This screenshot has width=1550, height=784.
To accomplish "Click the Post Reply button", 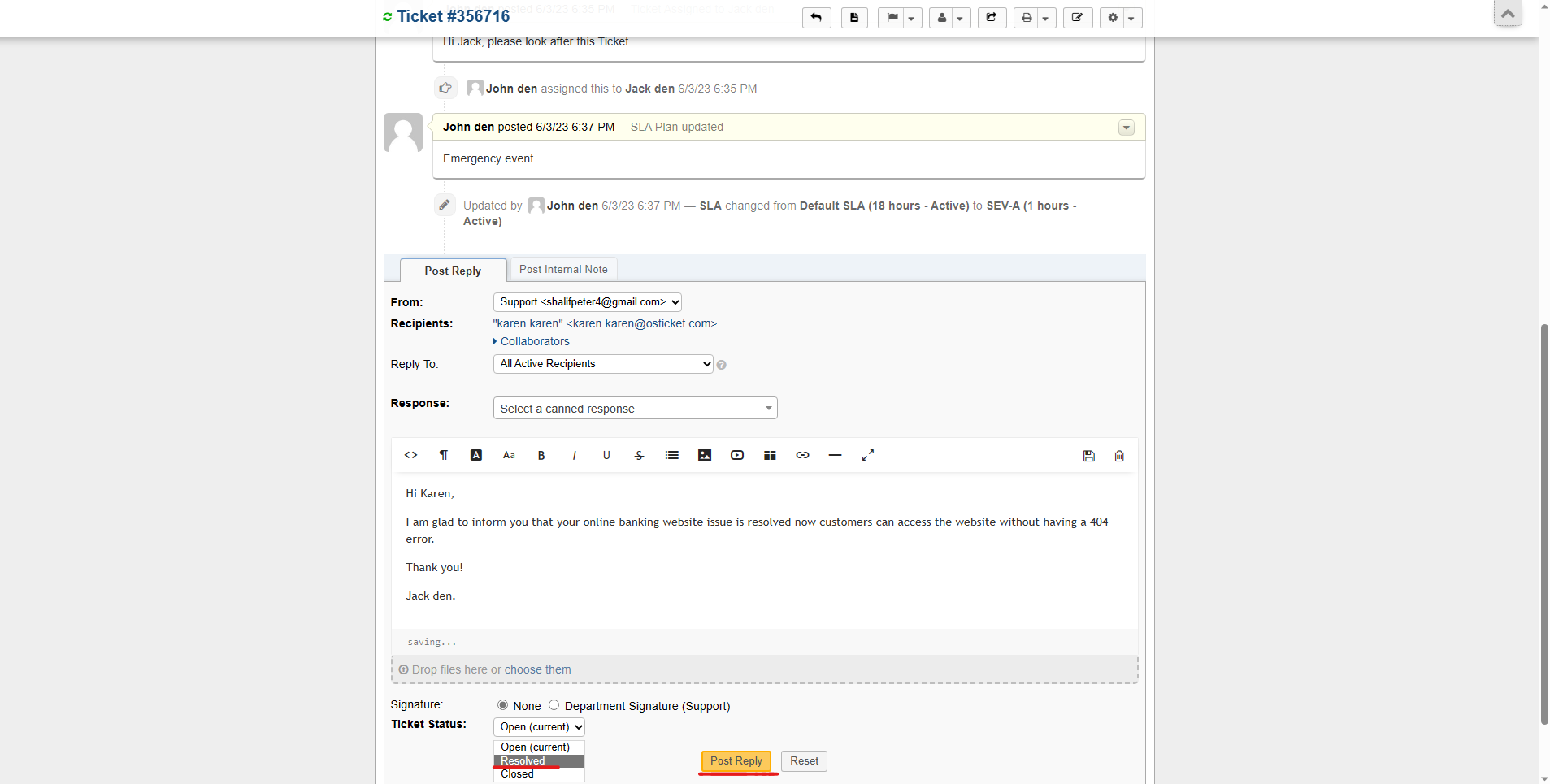I will (735, 760).
